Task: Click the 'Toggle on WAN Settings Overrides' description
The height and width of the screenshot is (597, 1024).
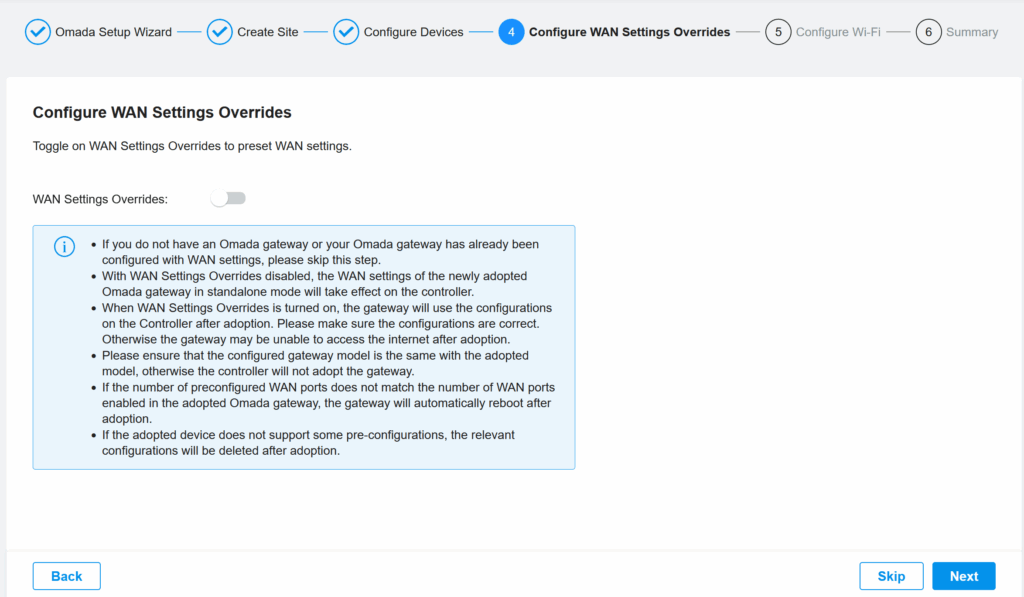Action: click(192, 146)
